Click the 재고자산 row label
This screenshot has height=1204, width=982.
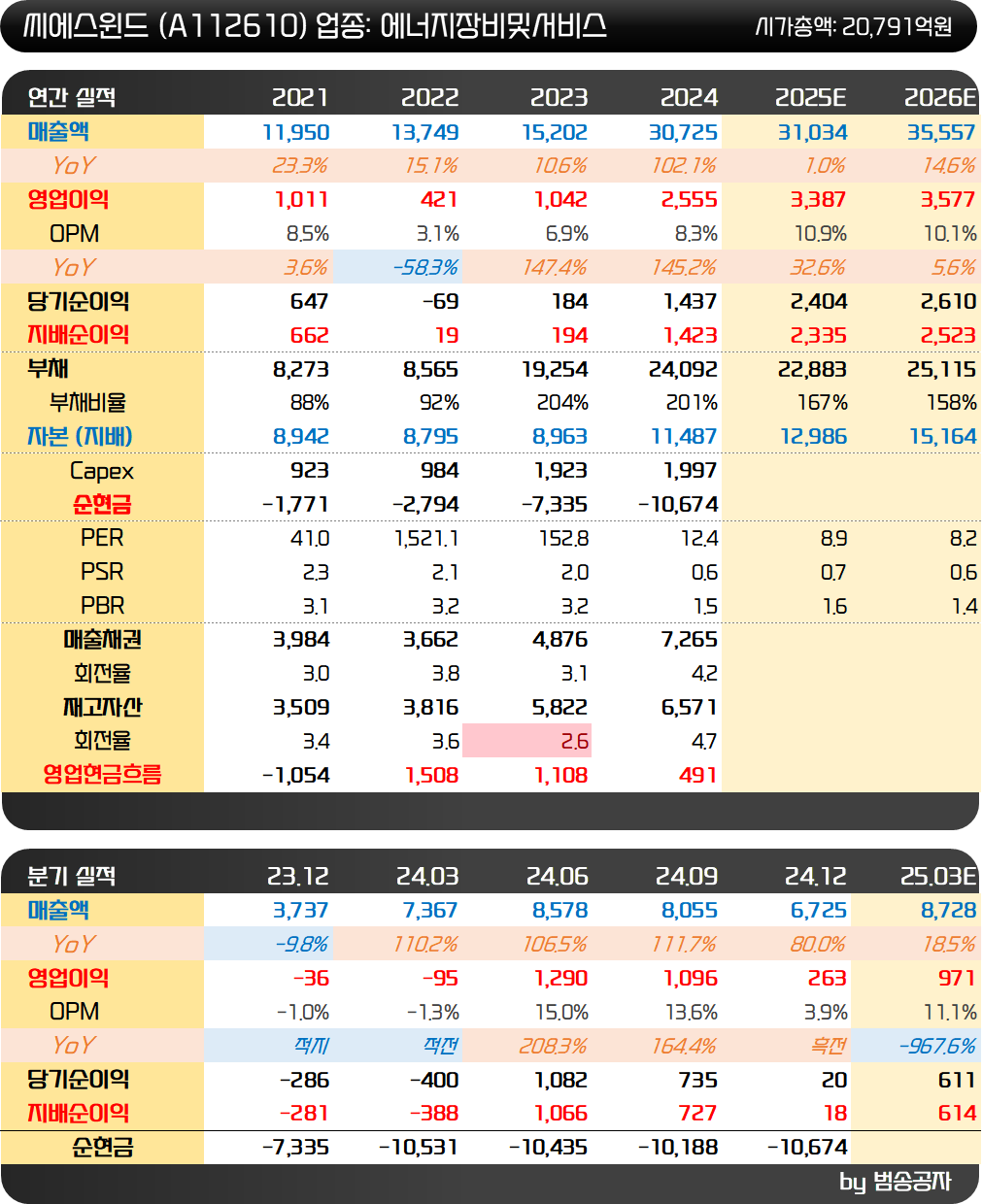(102, 707)
